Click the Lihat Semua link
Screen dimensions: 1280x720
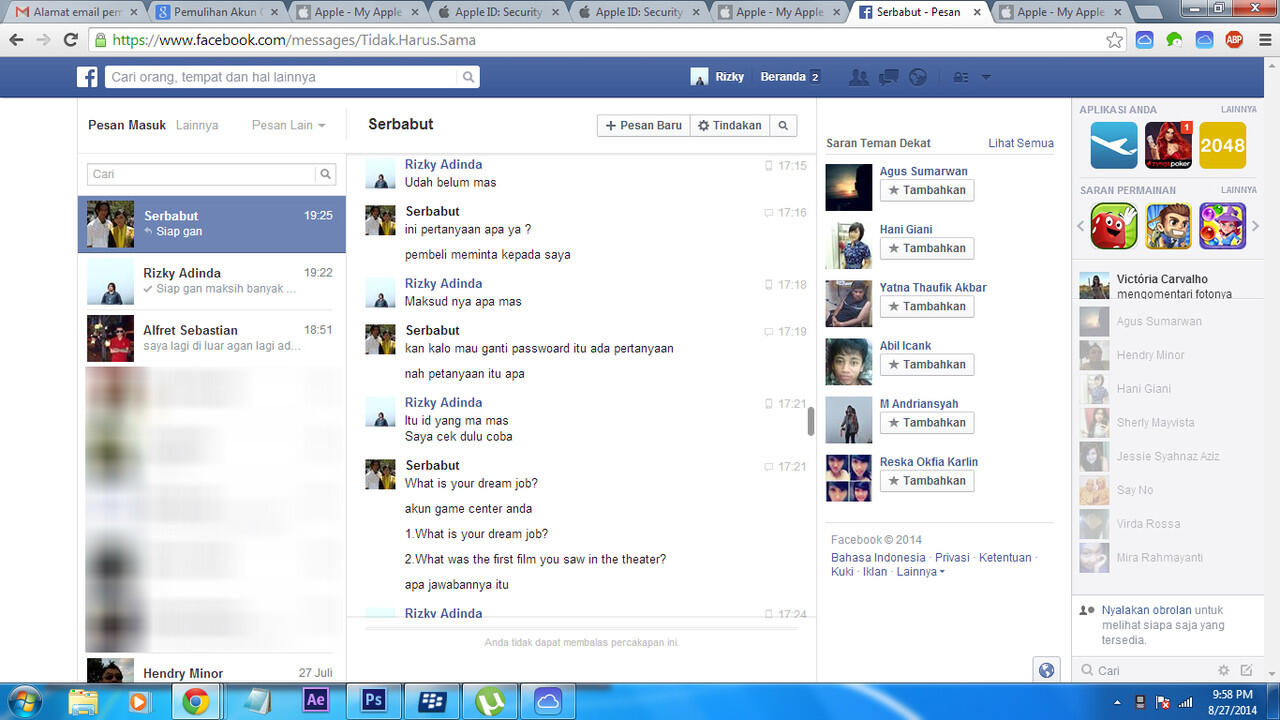tap(1021, 143)
